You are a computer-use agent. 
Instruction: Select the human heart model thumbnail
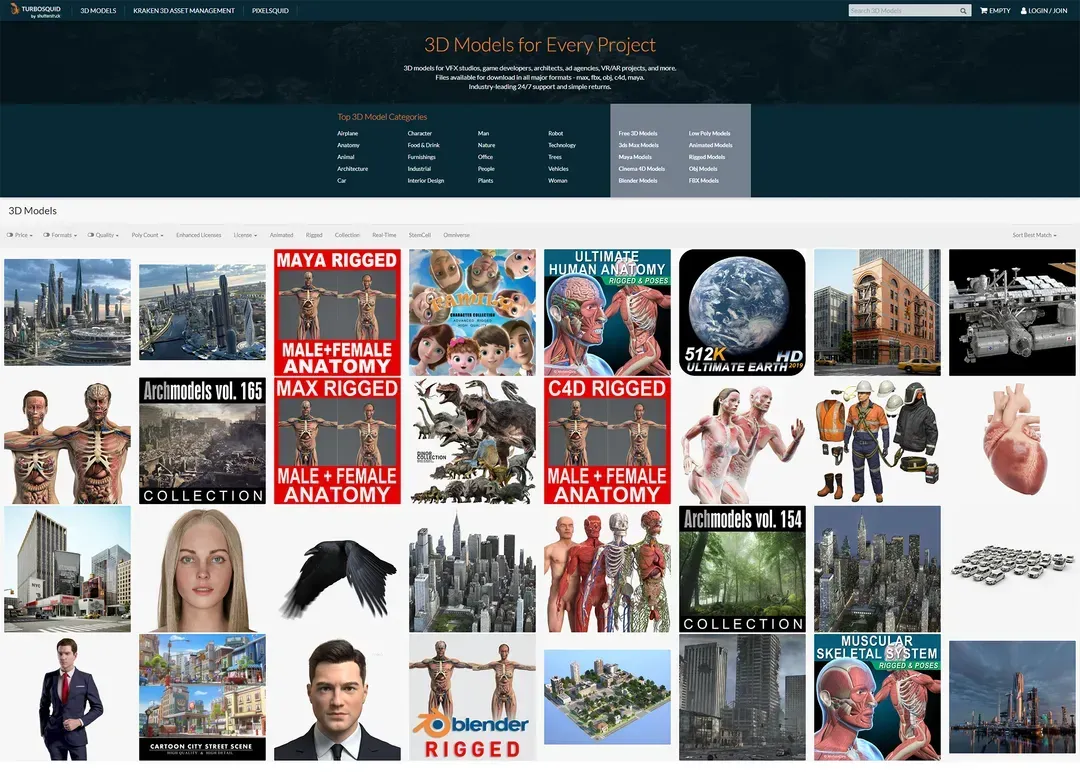click(1012, 440)
